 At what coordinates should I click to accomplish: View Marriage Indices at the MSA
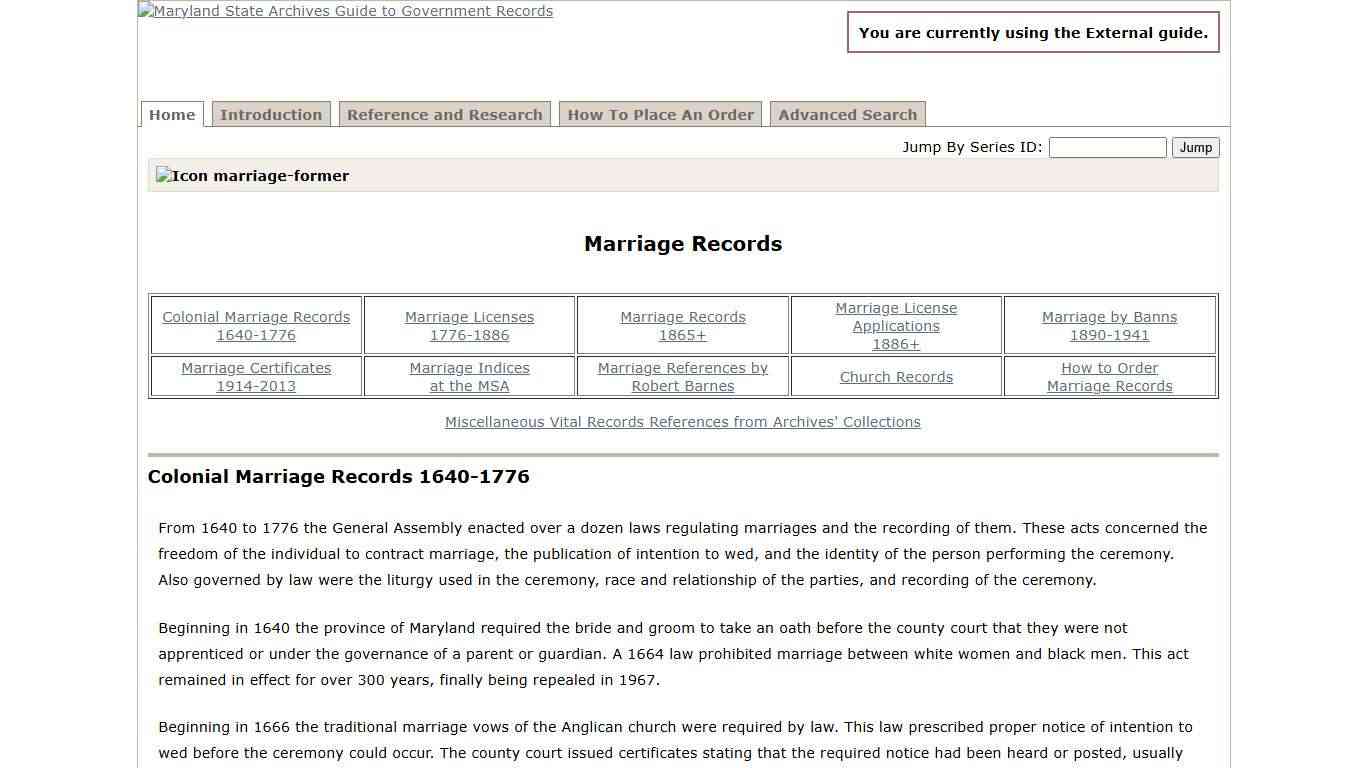coord(469,377)
